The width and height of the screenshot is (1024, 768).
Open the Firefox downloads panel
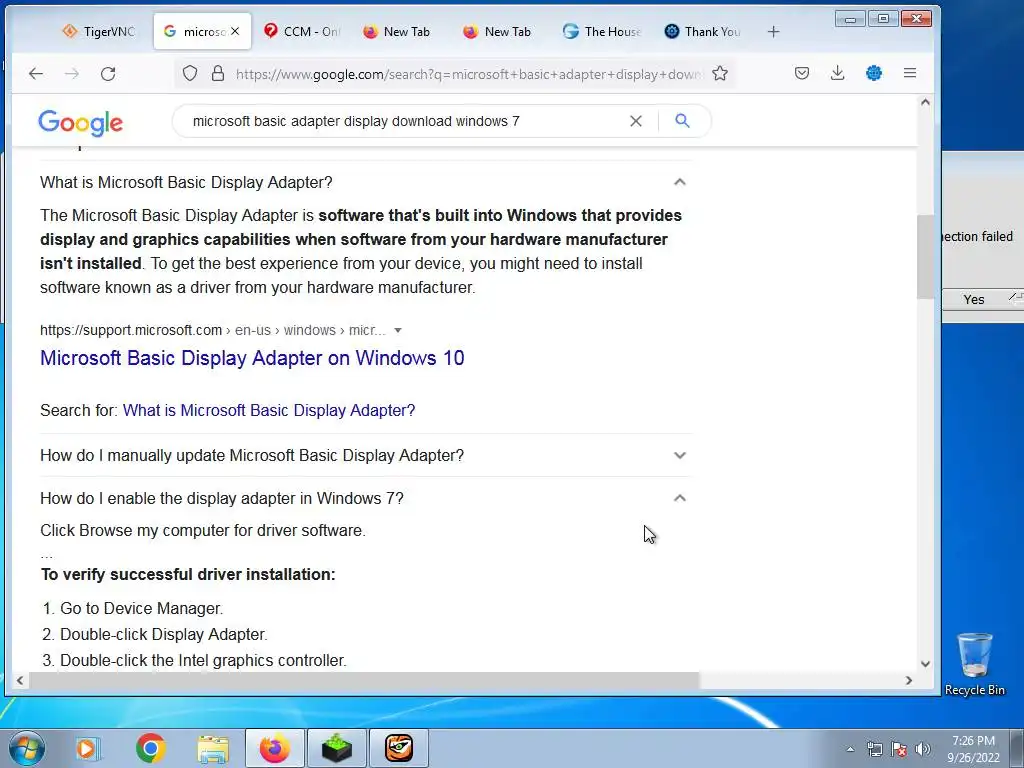click(837, 73)
